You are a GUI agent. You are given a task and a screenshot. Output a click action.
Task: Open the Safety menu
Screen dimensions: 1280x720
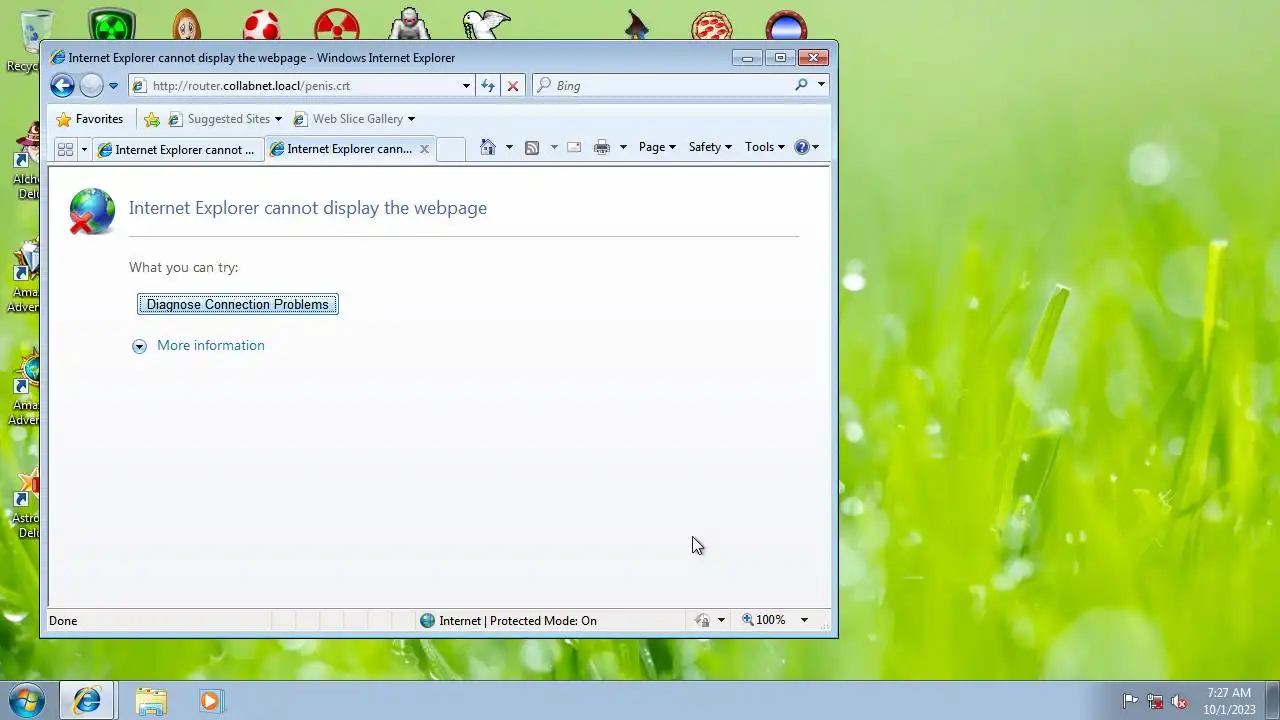point(710,147)
